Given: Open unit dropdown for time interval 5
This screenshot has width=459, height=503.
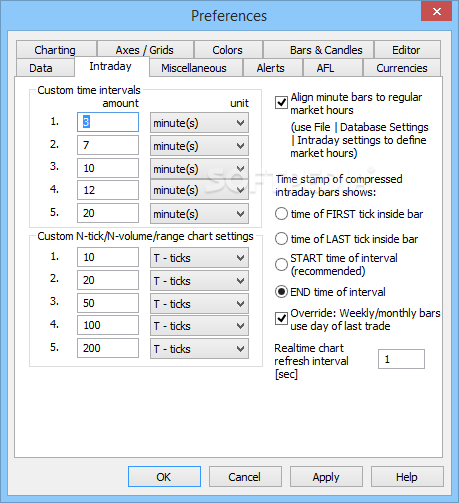Looking at the screenshot, I should point(199,213).
